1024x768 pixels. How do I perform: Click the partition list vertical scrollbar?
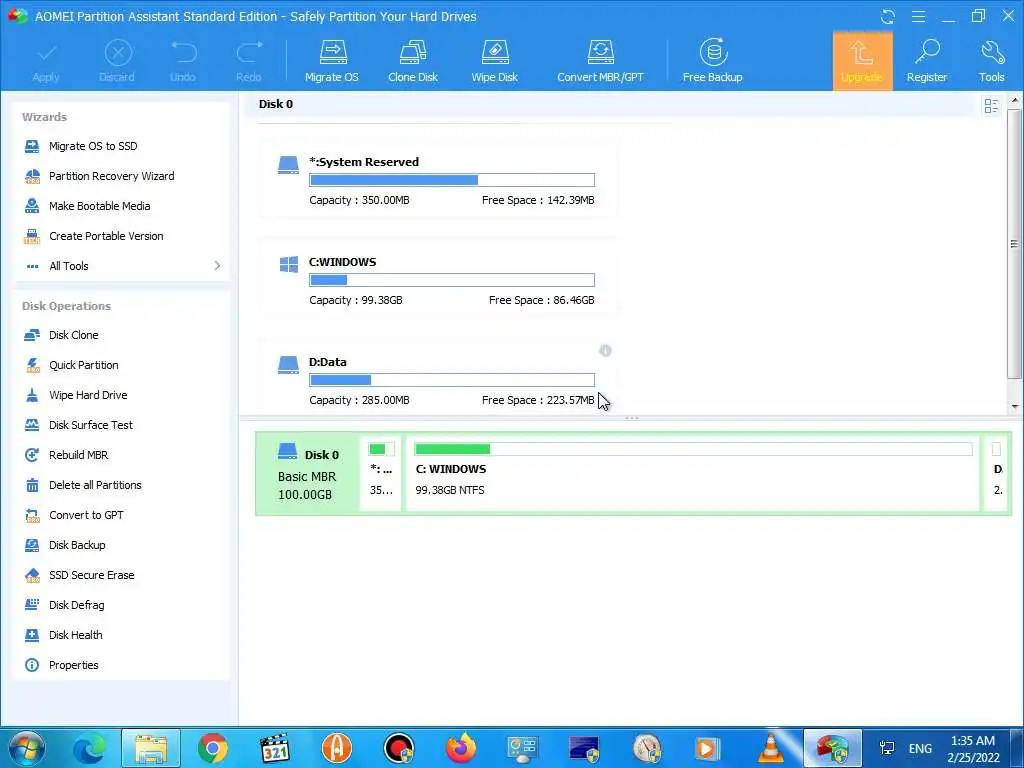(1014, 244)
